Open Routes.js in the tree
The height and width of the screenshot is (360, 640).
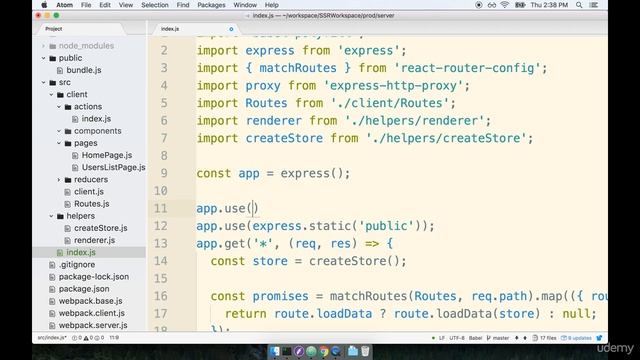click(x=91, y=204)
